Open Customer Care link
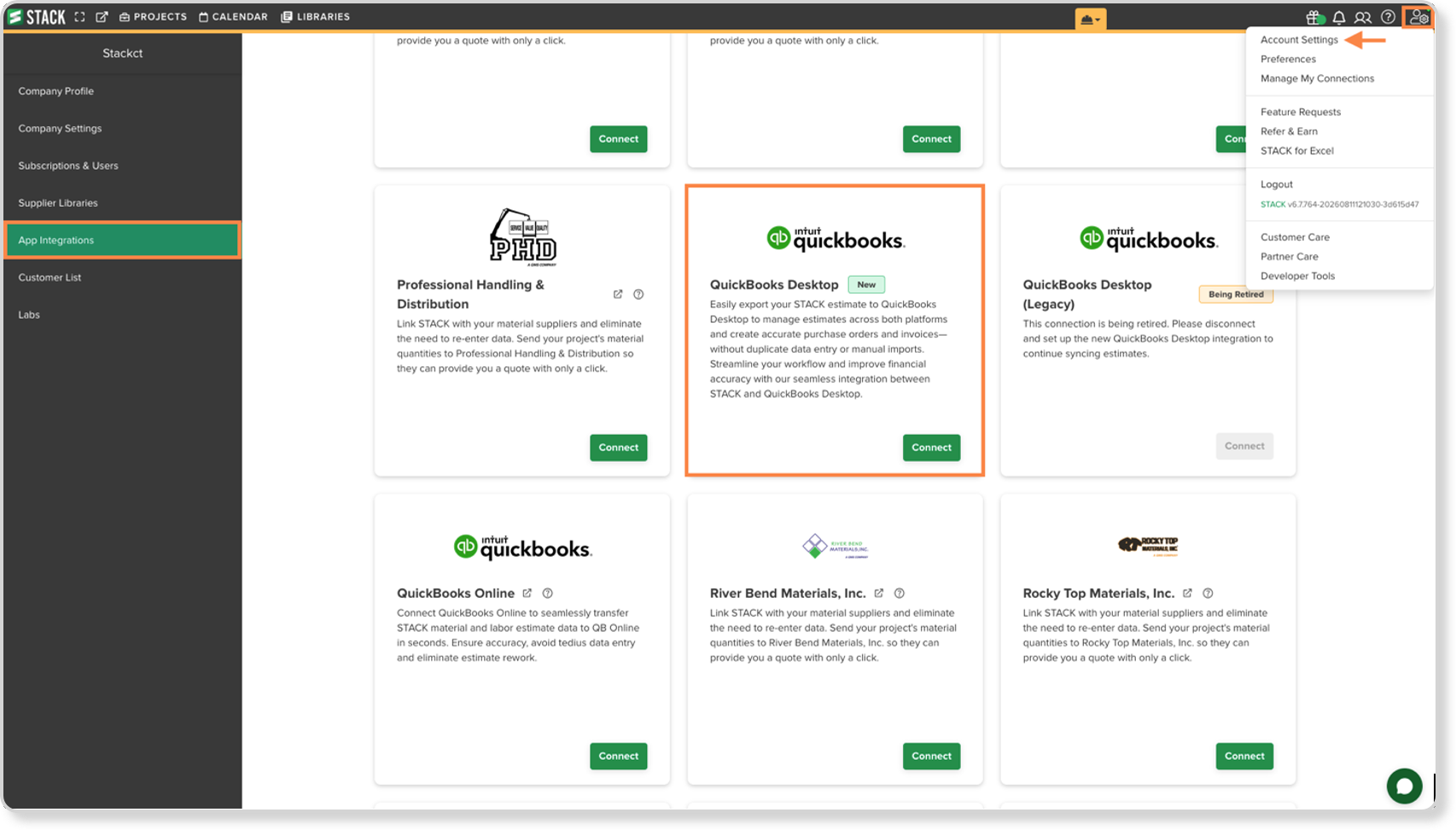The image size is (1456, 830). tap(1295, 237)
